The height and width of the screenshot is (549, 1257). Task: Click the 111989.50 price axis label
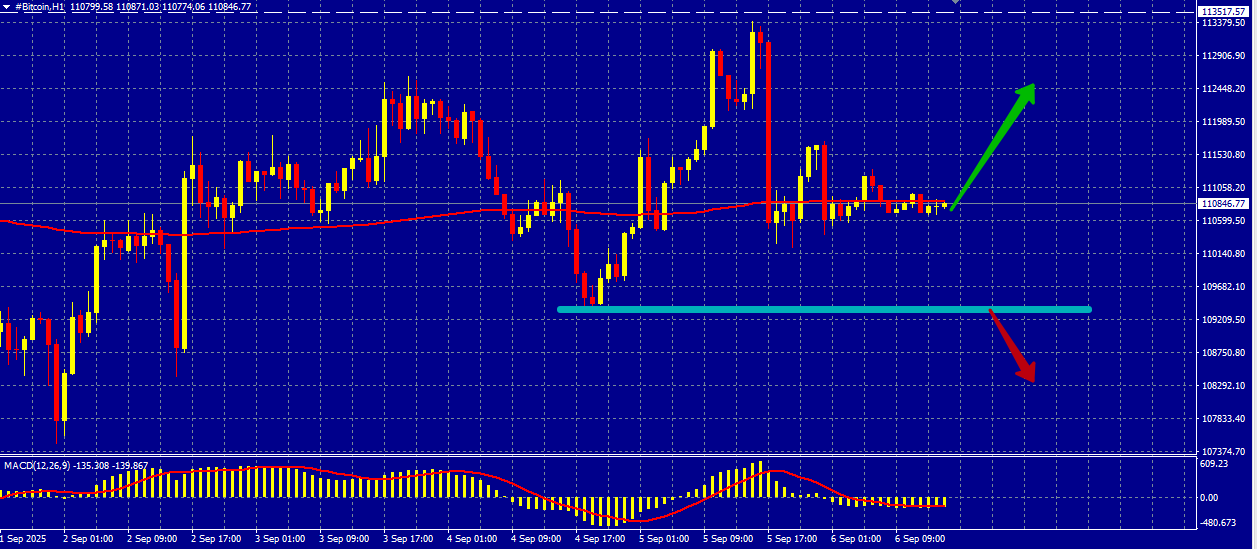[x=1223, y=122]
